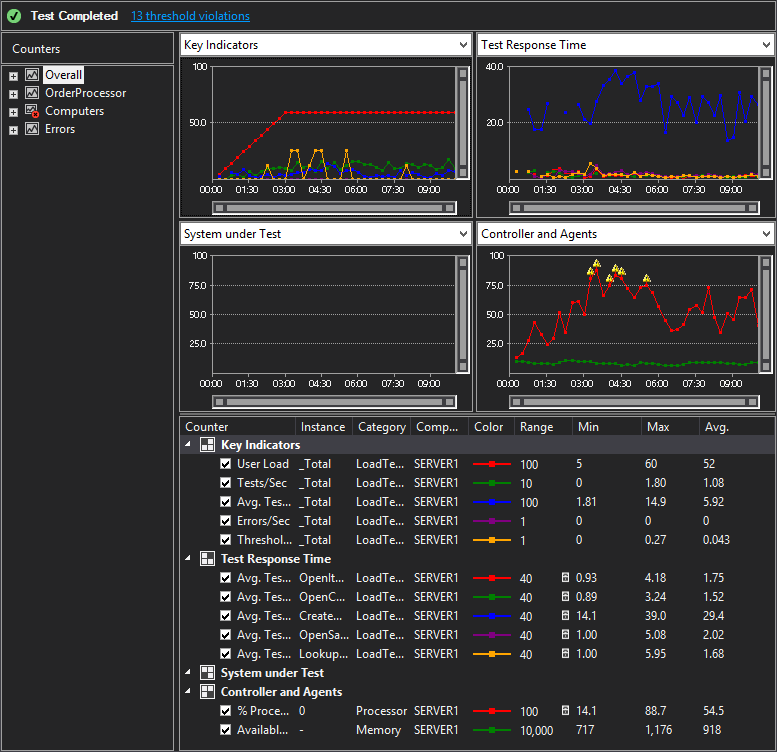Sort by the Instance column header
This screenshot has width=777, height=752.
point(323,427)
